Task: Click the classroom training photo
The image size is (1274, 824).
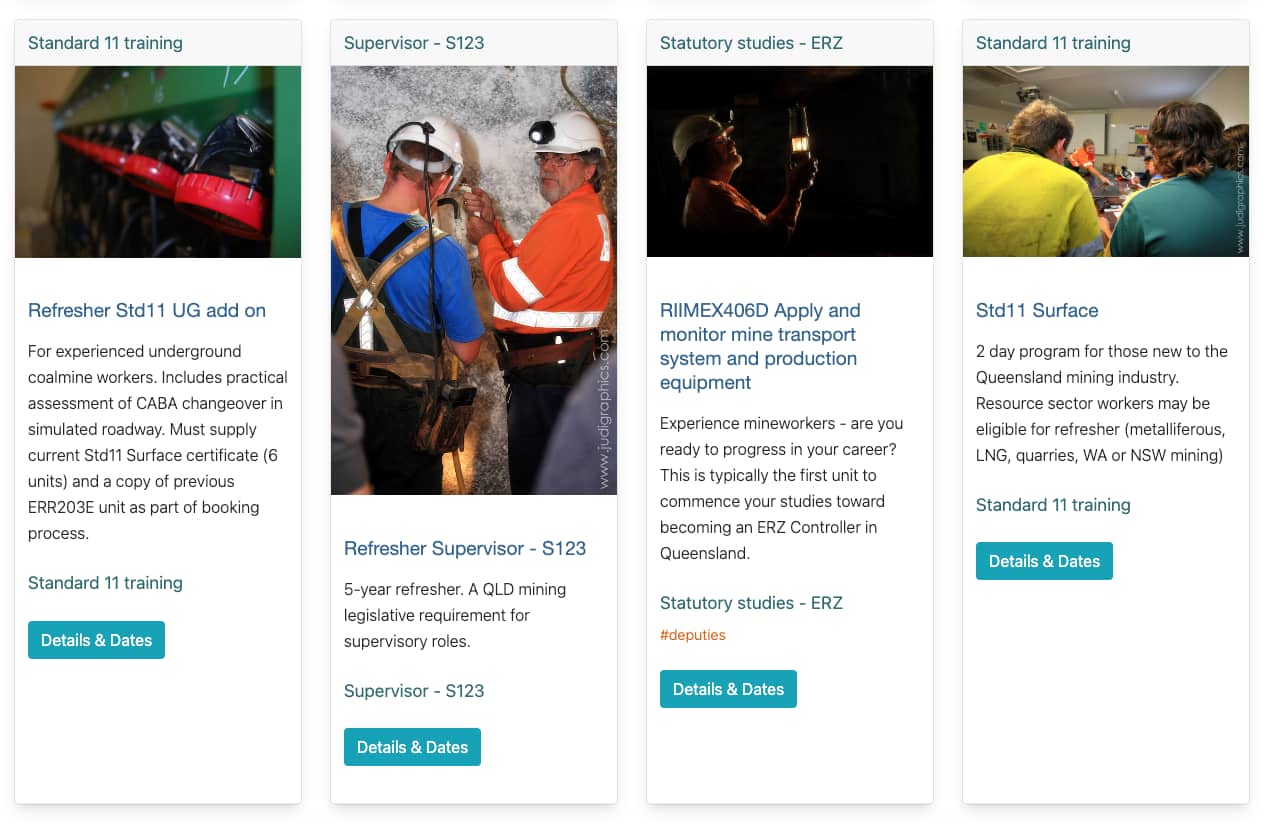Action: point(1106,162)
